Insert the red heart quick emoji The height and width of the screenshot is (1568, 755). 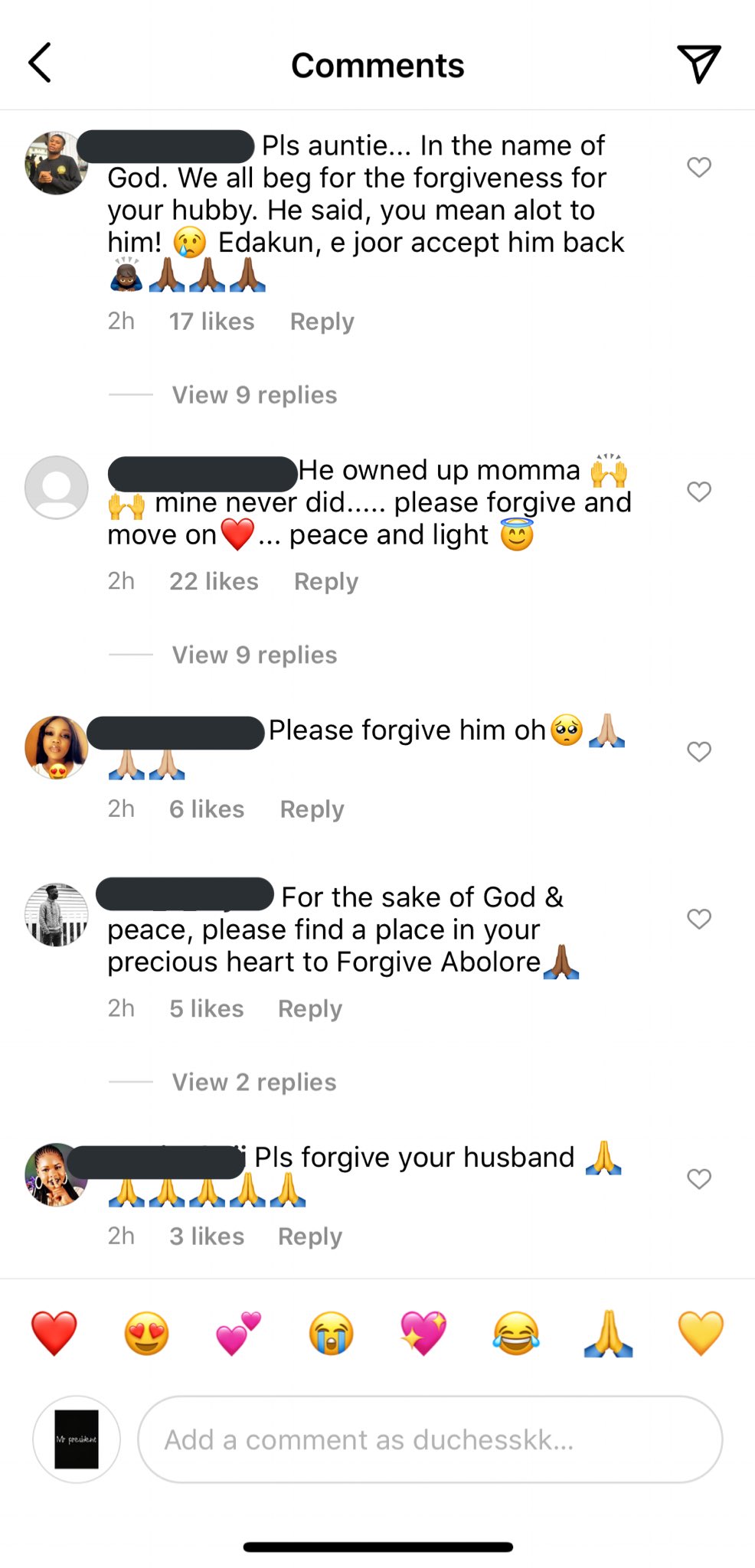click(54, 1333)
